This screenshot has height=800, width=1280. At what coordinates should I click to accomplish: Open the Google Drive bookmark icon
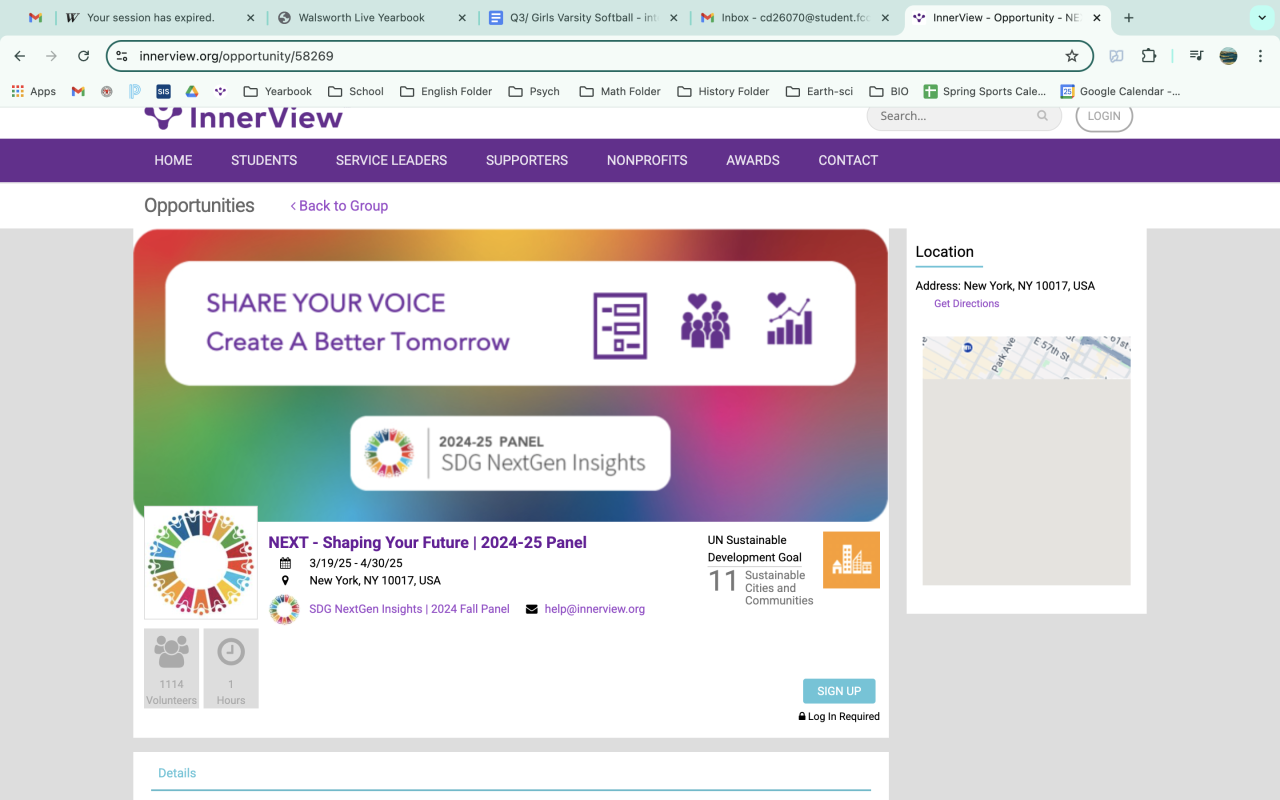(191, 91)
